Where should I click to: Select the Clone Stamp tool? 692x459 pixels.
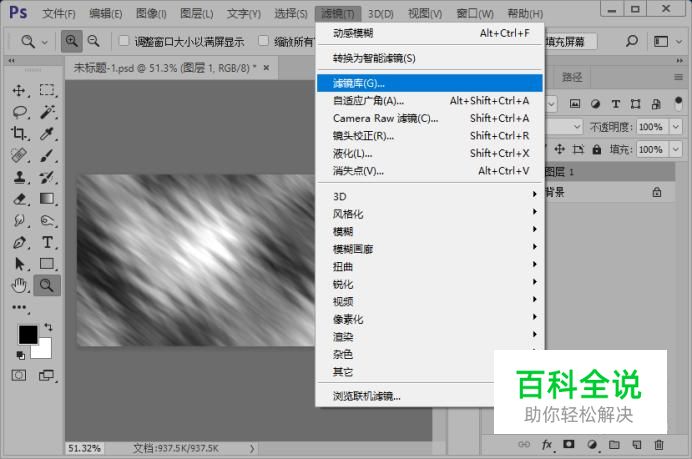tap(19, 177)
